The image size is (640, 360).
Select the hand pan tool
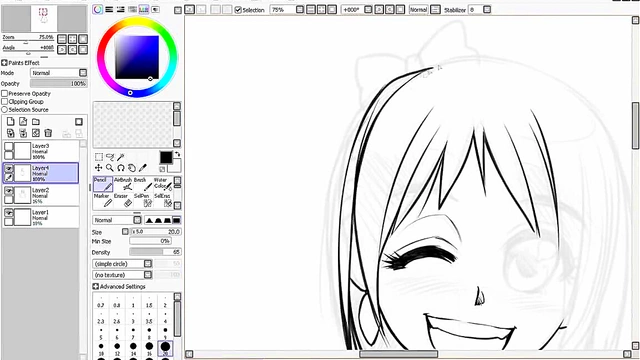(131, 168)
